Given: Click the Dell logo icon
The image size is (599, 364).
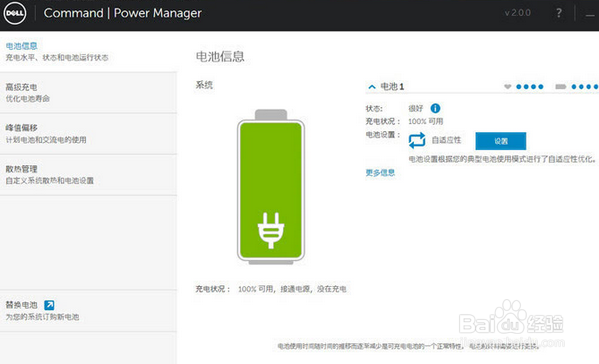Looking at the screenshot, I should 15,13.
